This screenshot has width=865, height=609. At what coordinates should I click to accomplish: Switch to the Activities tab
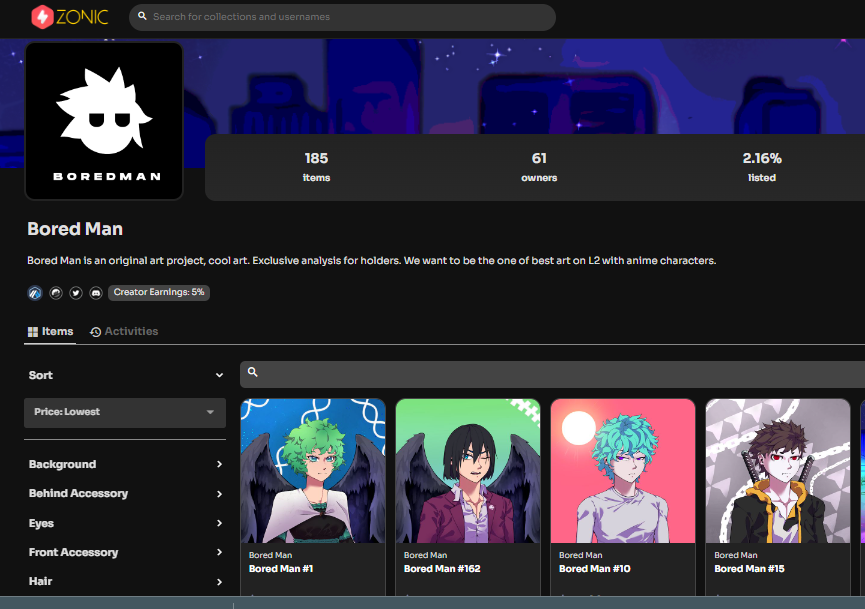point(124,332)
